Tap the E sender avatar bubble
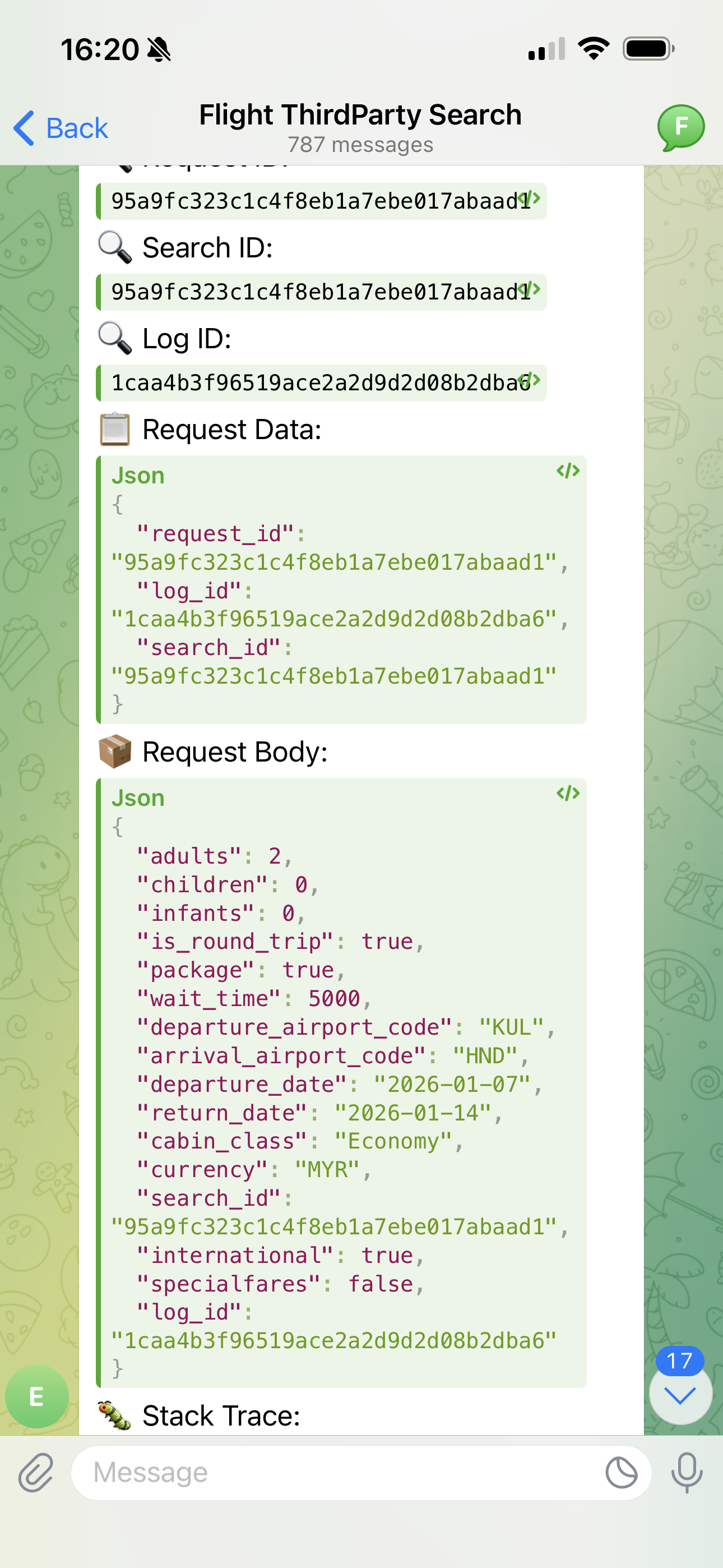The height and width of the screenshot is (1568, 723). (x=36, y=1397)
